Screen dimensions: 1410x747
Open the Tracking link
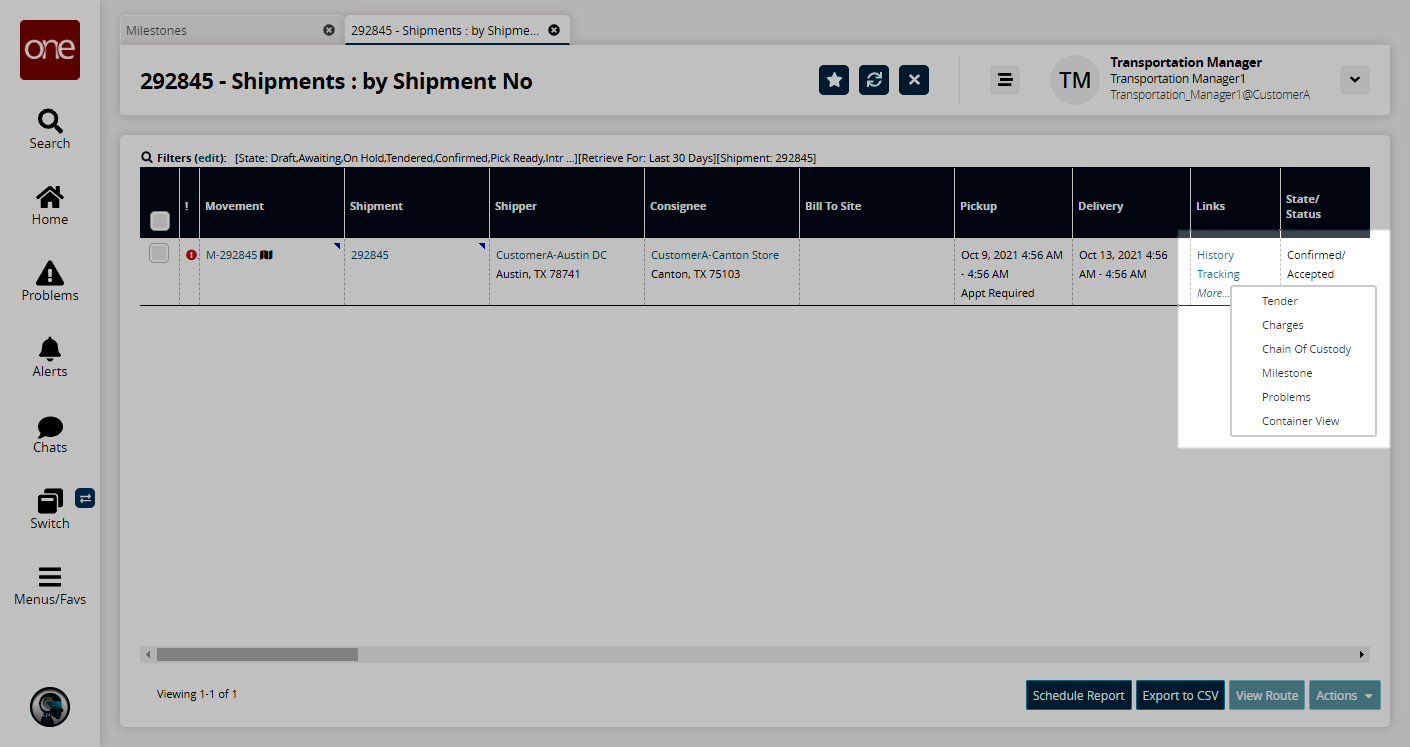coord(1218,274)
